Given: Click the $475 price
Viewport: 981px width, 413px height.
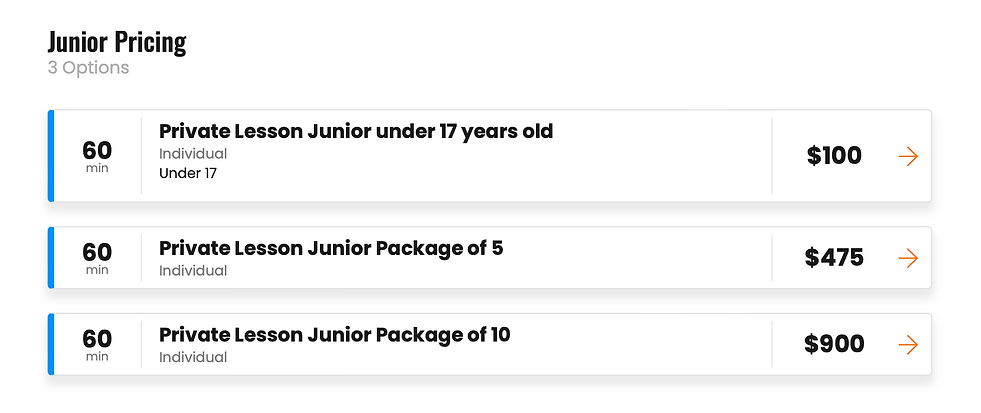Looking at the screenshot, I should pyautogui.click(x=834, y=258).
